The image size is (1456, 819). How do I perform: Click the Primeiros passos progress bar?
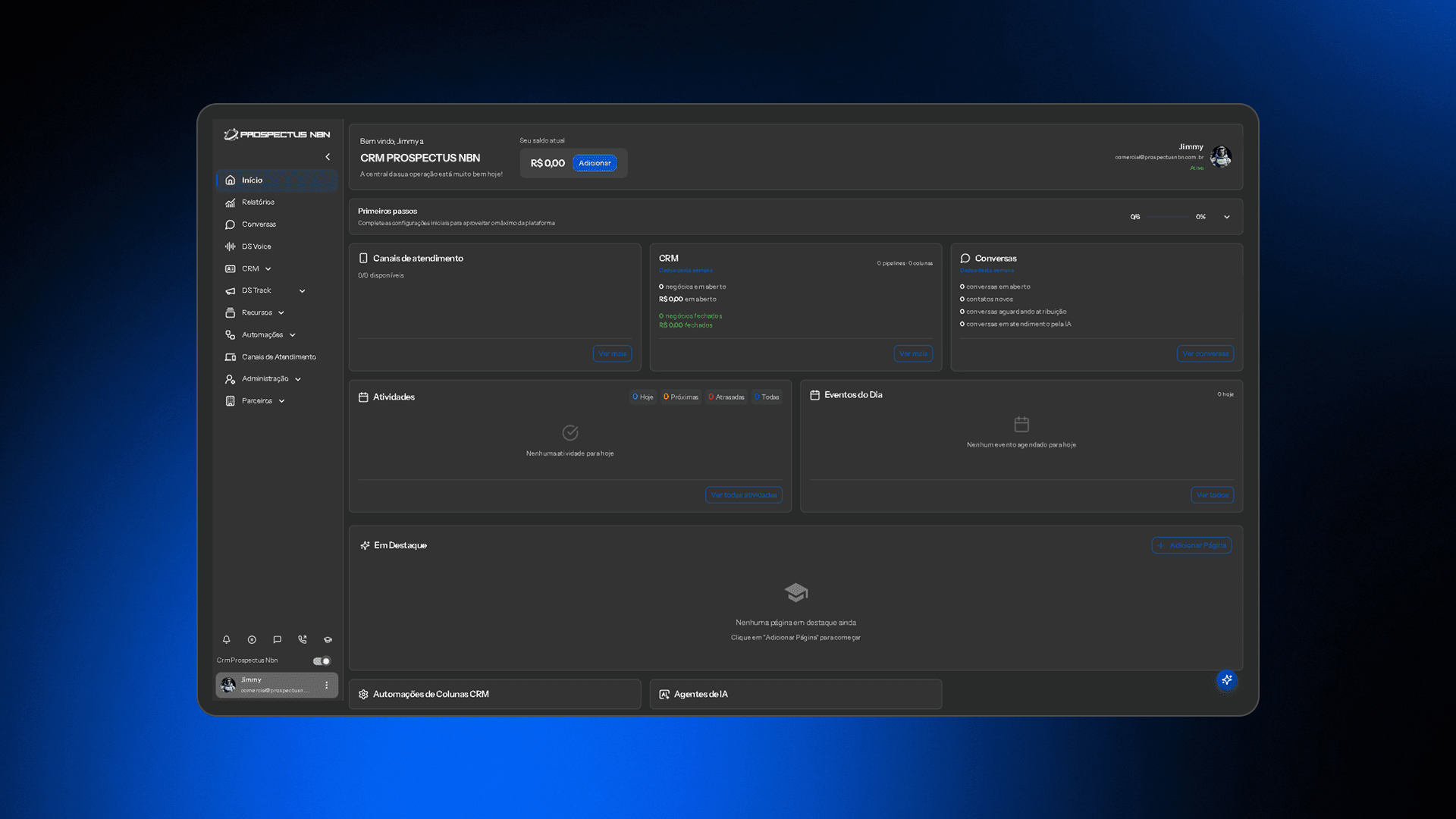pos(1168,217)
